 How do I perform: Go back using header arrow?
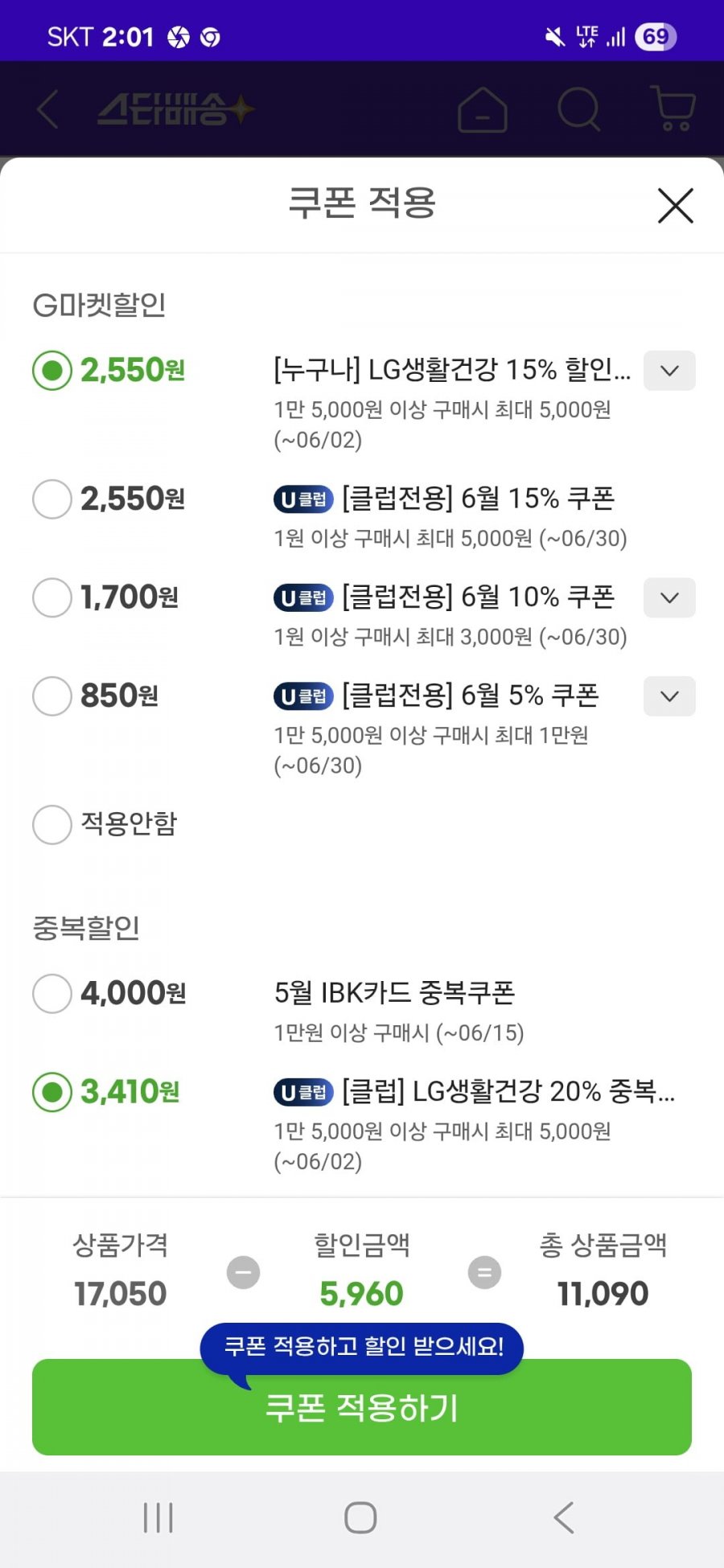tap(47, 109)
